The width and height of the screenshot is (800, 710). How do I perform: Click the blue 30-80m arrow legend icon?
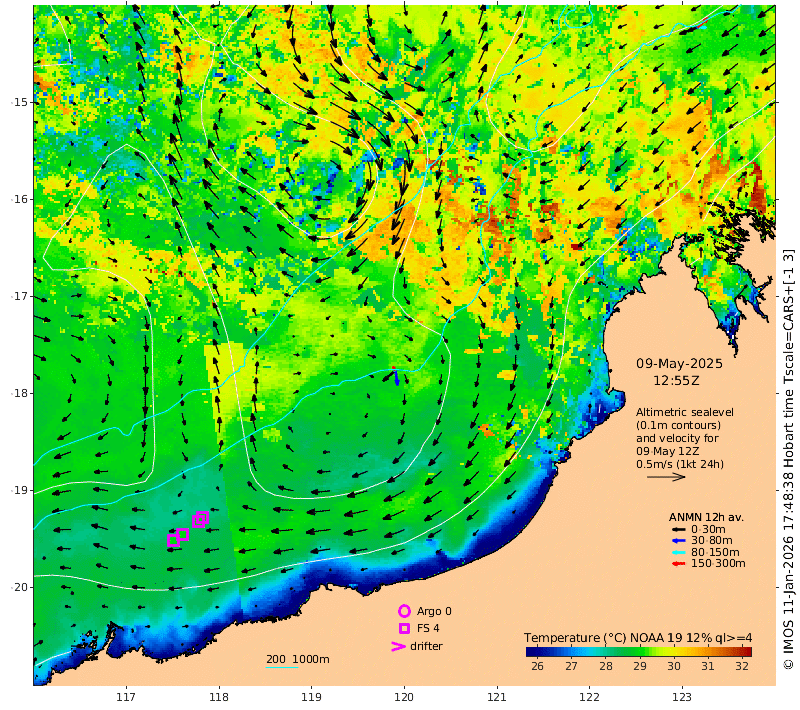pos(679,541)
